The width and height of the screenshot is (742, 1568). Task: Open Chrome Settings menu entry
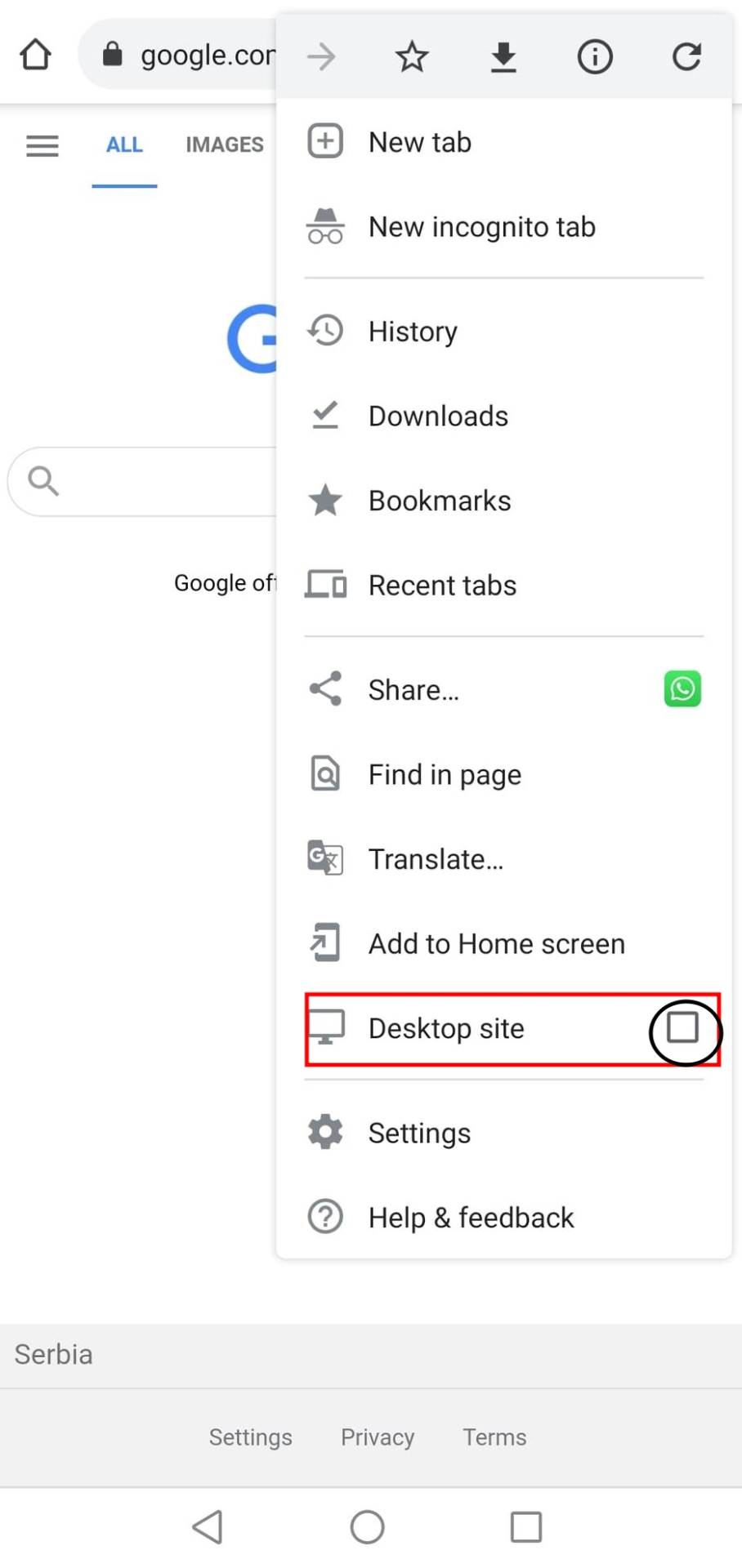pos(419,1133)
